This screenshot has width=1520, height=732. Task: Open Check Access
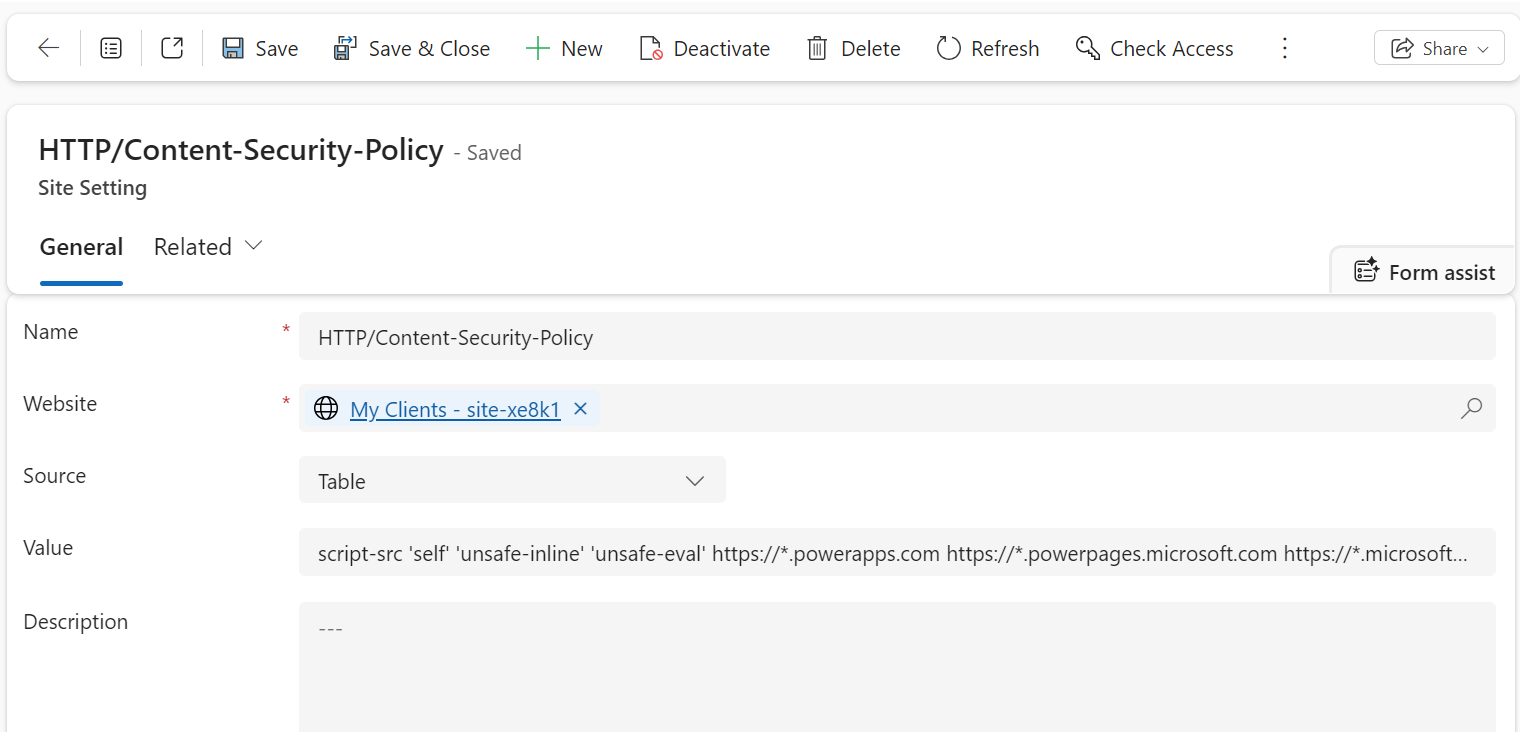click(x=1155, y=48)
